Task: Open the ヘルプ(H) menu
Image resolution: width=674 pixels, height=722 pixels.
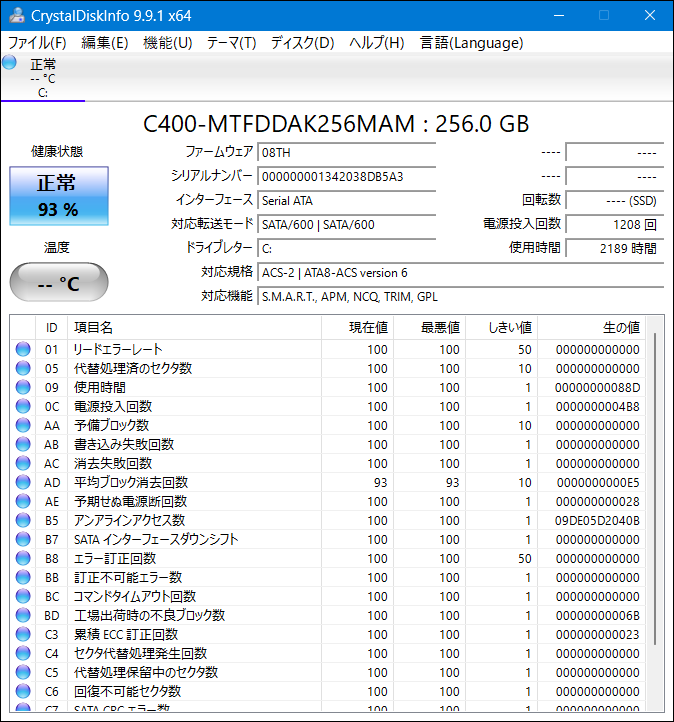Action: (377, 43)
